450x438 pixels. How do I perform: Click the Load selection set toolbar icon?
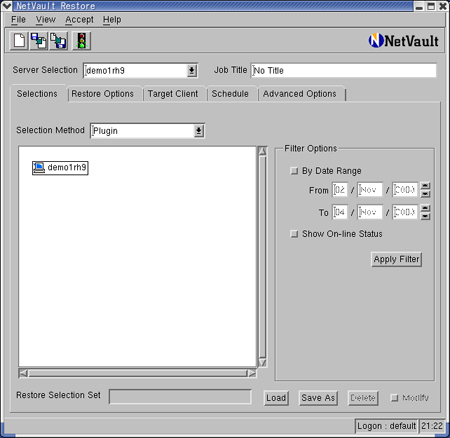(39, 41)
